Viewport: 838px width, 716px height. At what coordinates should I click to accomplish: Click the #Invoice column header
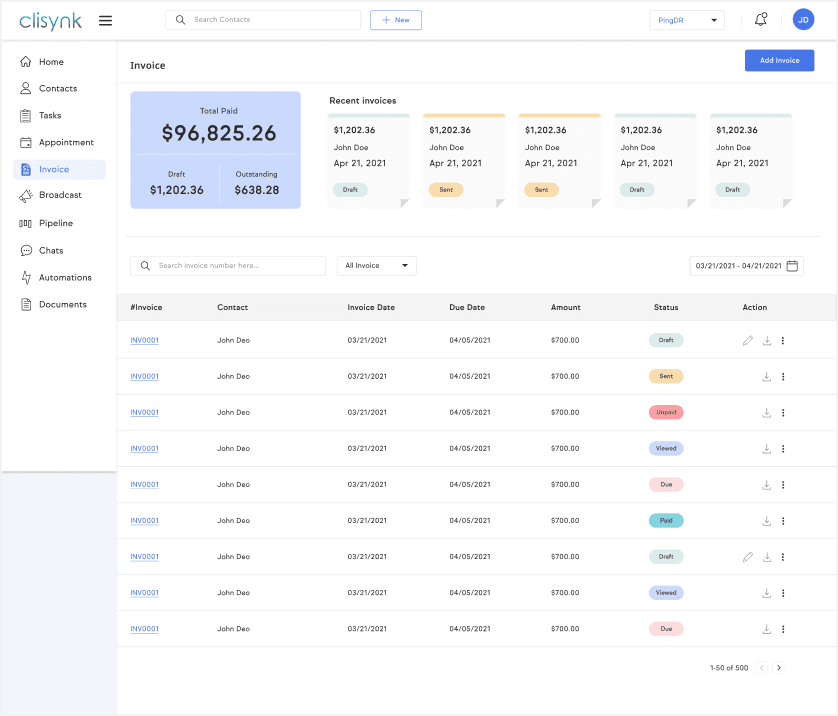146,307
